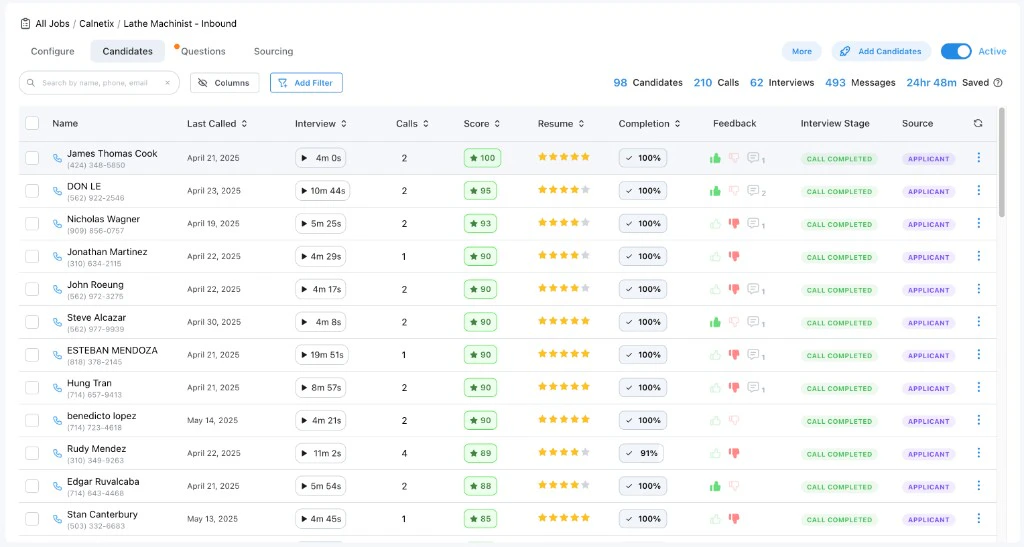
Task: Refresh the candidates table
Action: [x=978, y=123]
